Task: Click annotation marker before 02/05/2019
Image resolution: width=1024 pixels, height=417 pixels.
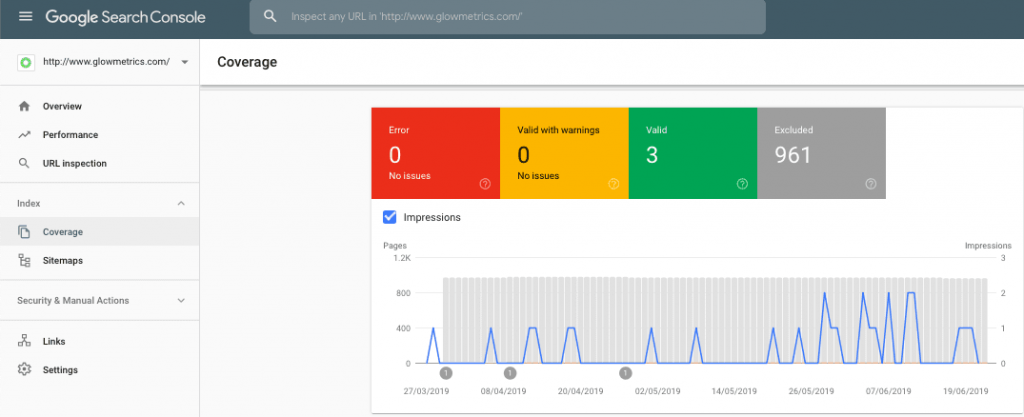Action: 626,373
